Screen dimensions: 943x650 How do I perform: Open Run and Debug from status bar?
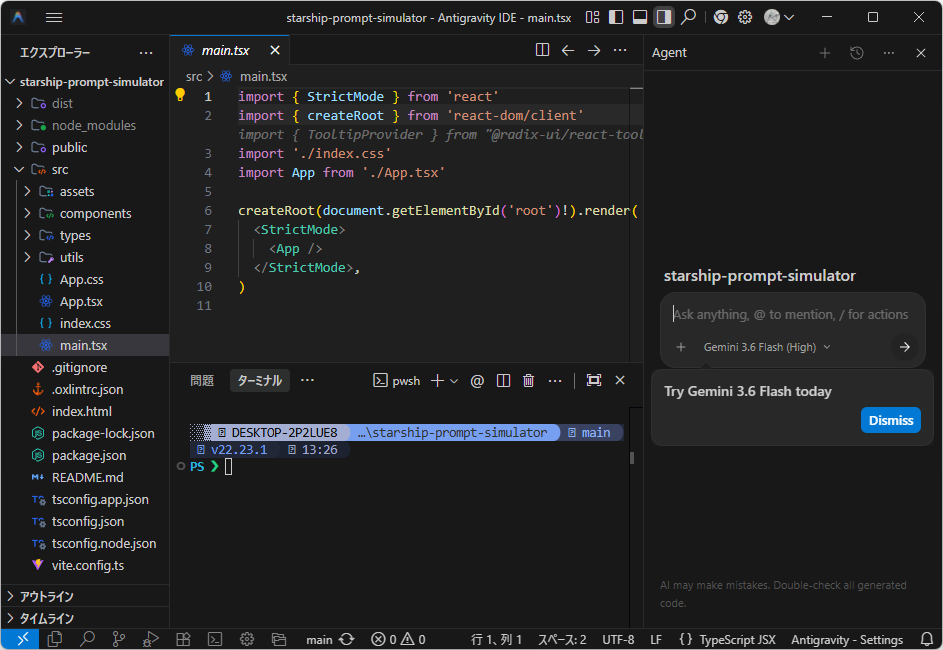[151, 639]
